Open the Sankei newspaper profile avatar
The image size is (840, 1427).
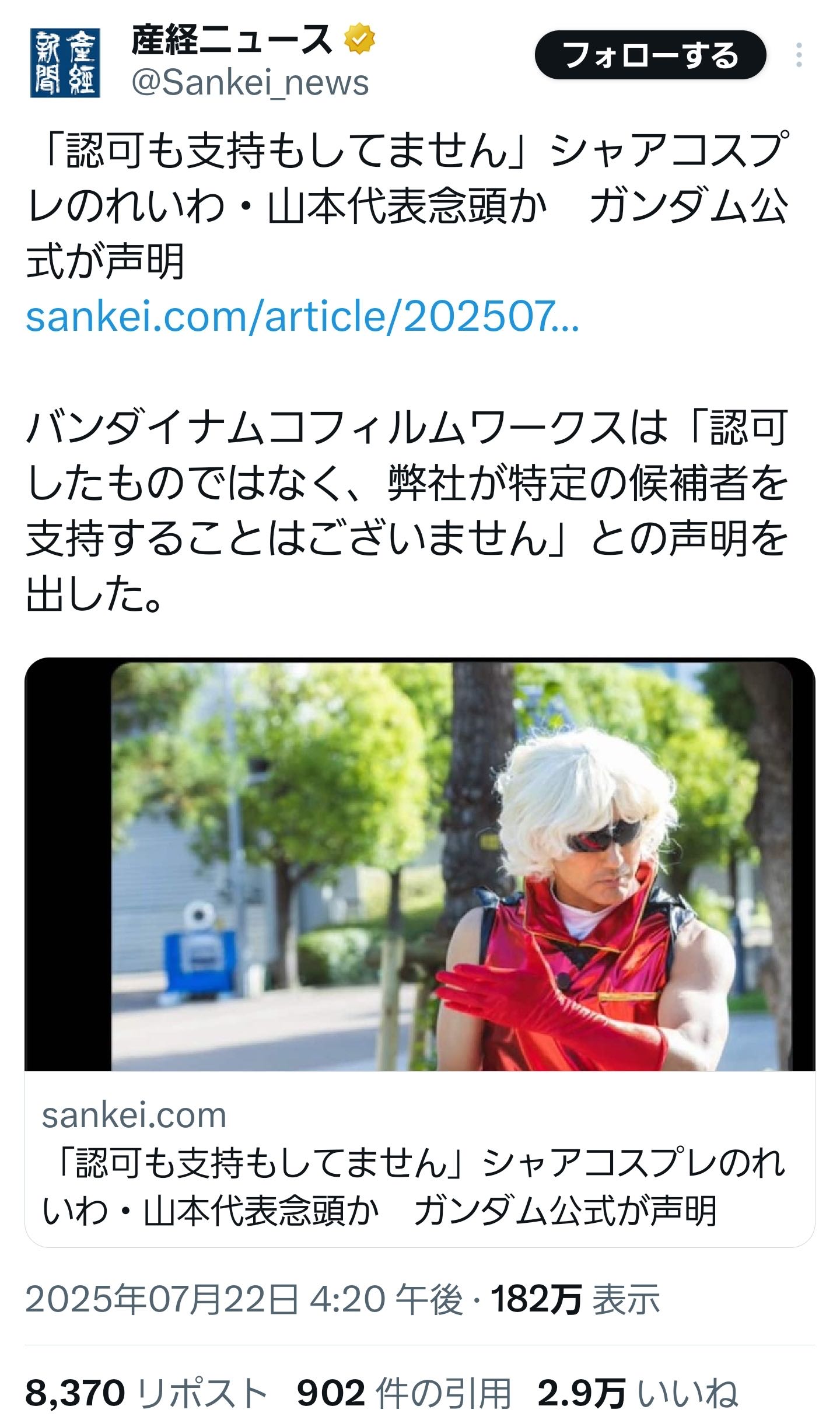coord(65,62)
